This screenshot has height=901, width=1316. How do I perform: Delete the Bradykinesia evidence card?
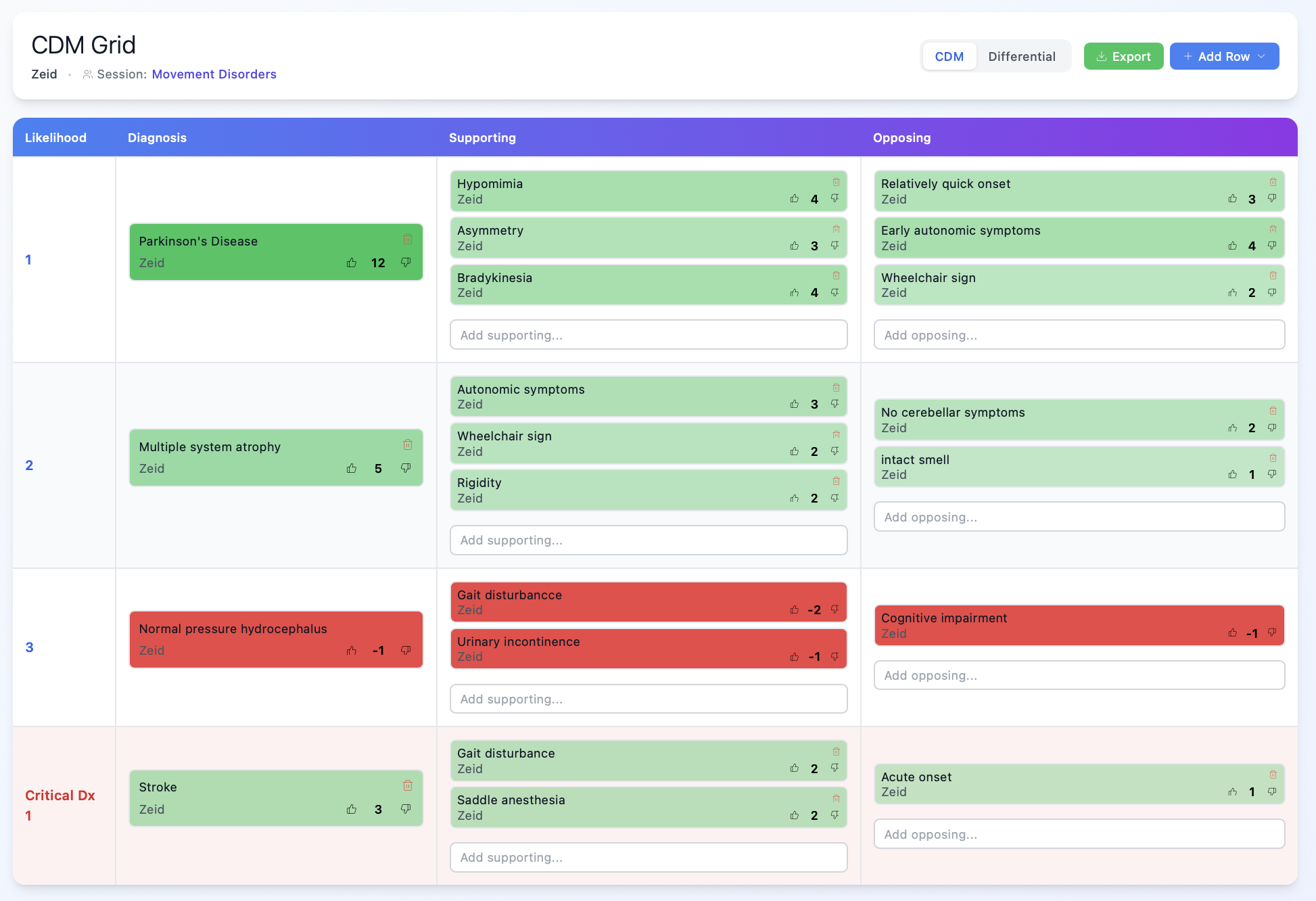coord(836,276)
